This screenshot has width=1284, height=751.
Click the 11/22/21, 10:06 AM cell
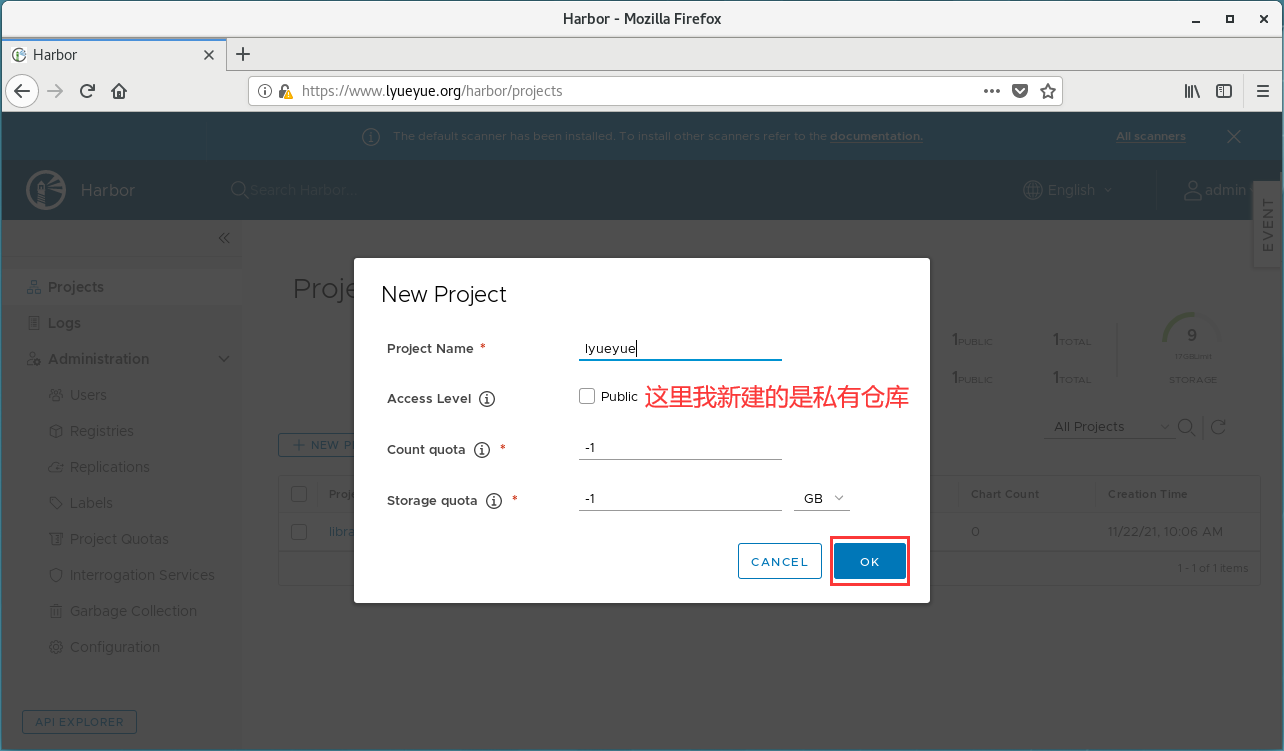point(1165,531)
